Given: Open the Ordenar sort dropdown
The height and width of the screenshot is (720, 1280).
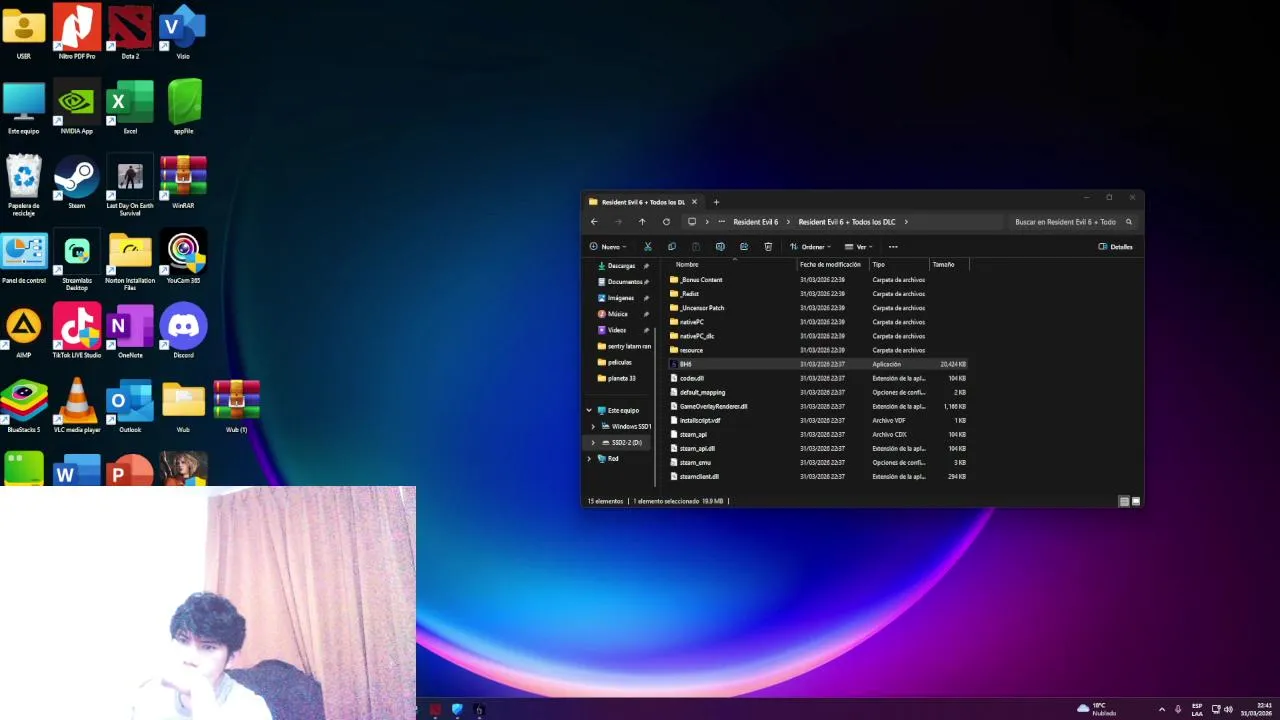Looking at the screenshot, I should tap(811, 247).
